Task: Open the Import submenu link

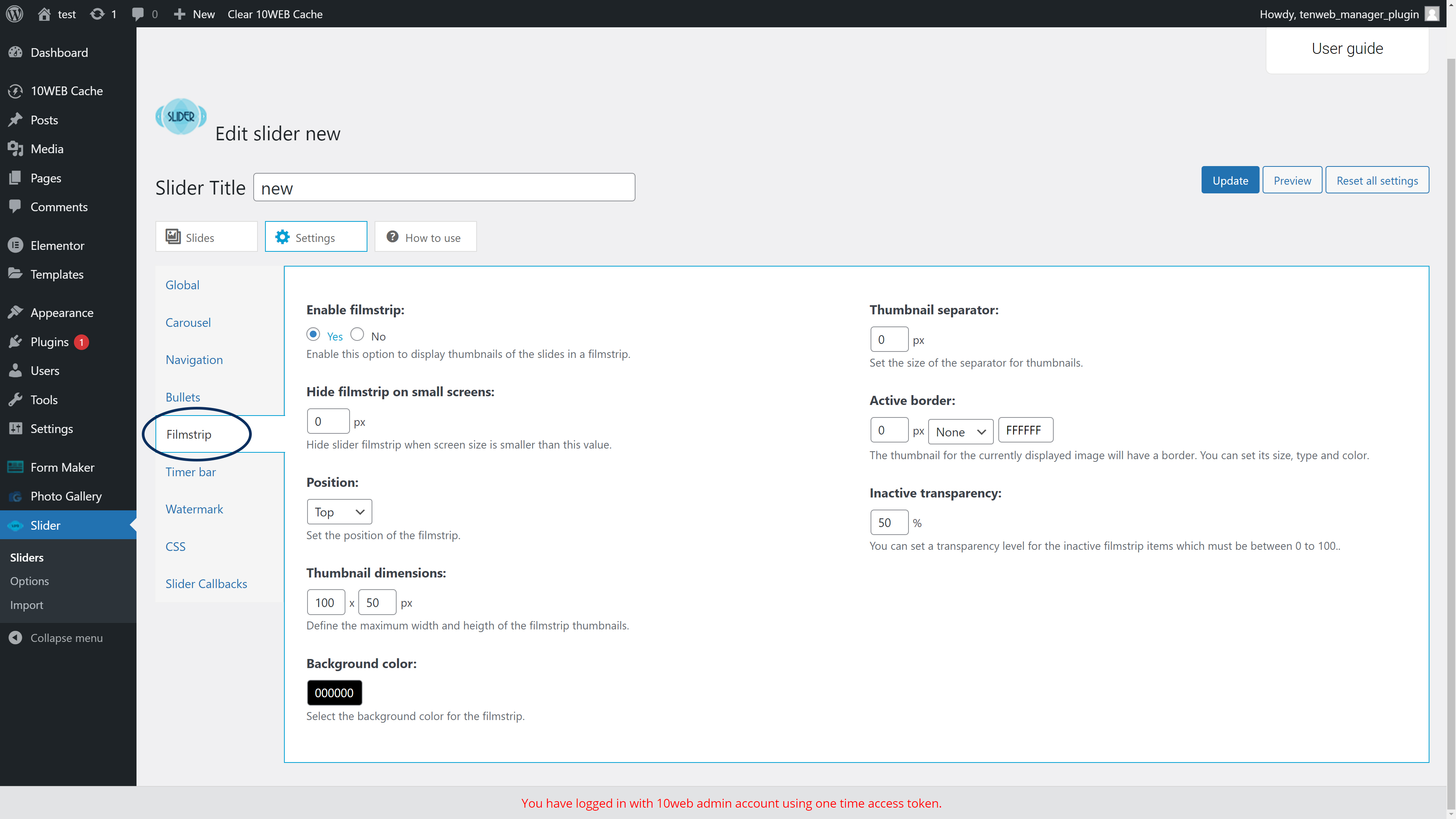Action: pyautogui.click(x=27, y=605)
